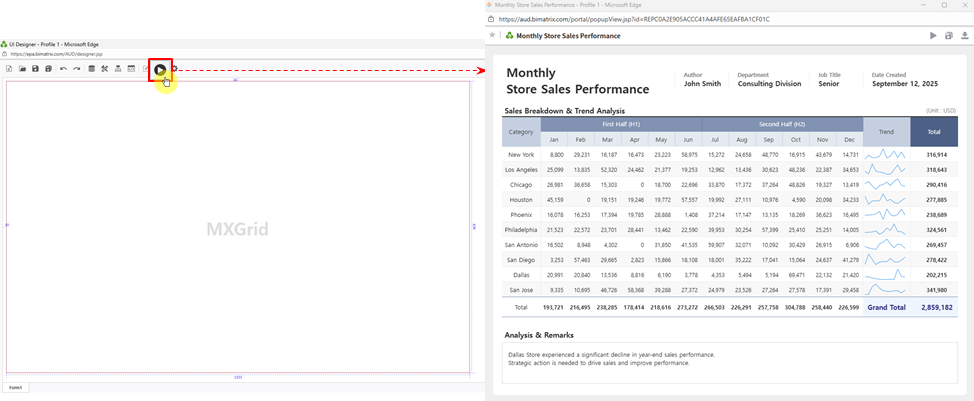Viewport: 974px width, 401px height.
Task: Select the Phoenix row label
Action: pos(521,215)
